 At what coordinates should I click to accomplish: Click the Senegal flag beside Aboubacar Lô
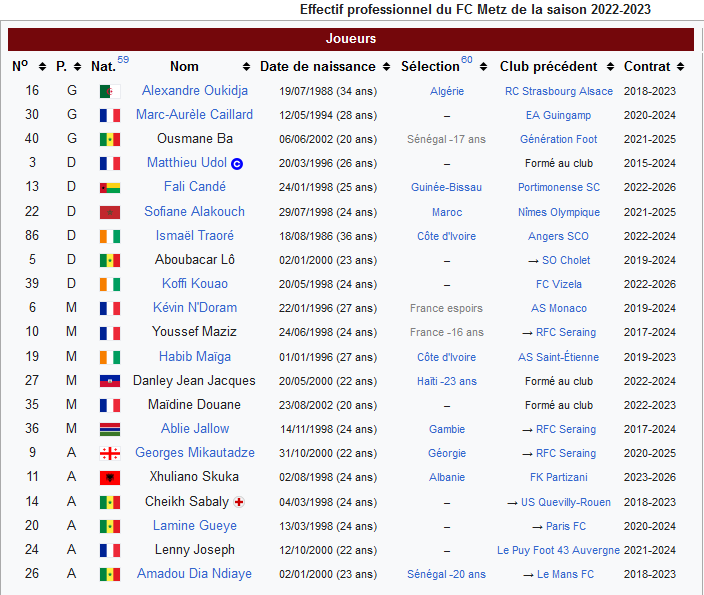coord(110,260)
